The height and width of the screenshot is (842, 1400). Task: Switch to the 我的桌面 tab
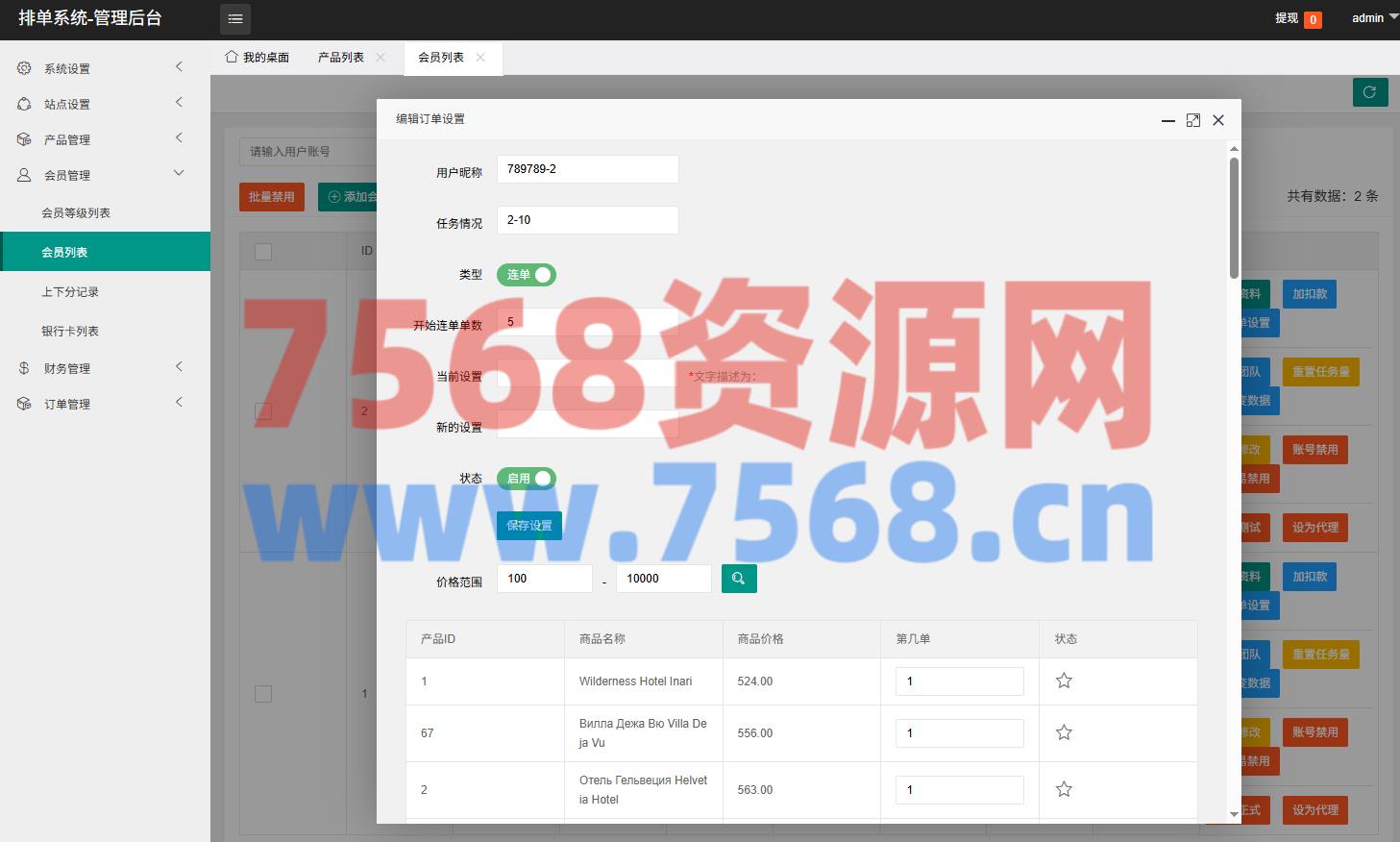[258, 58]
